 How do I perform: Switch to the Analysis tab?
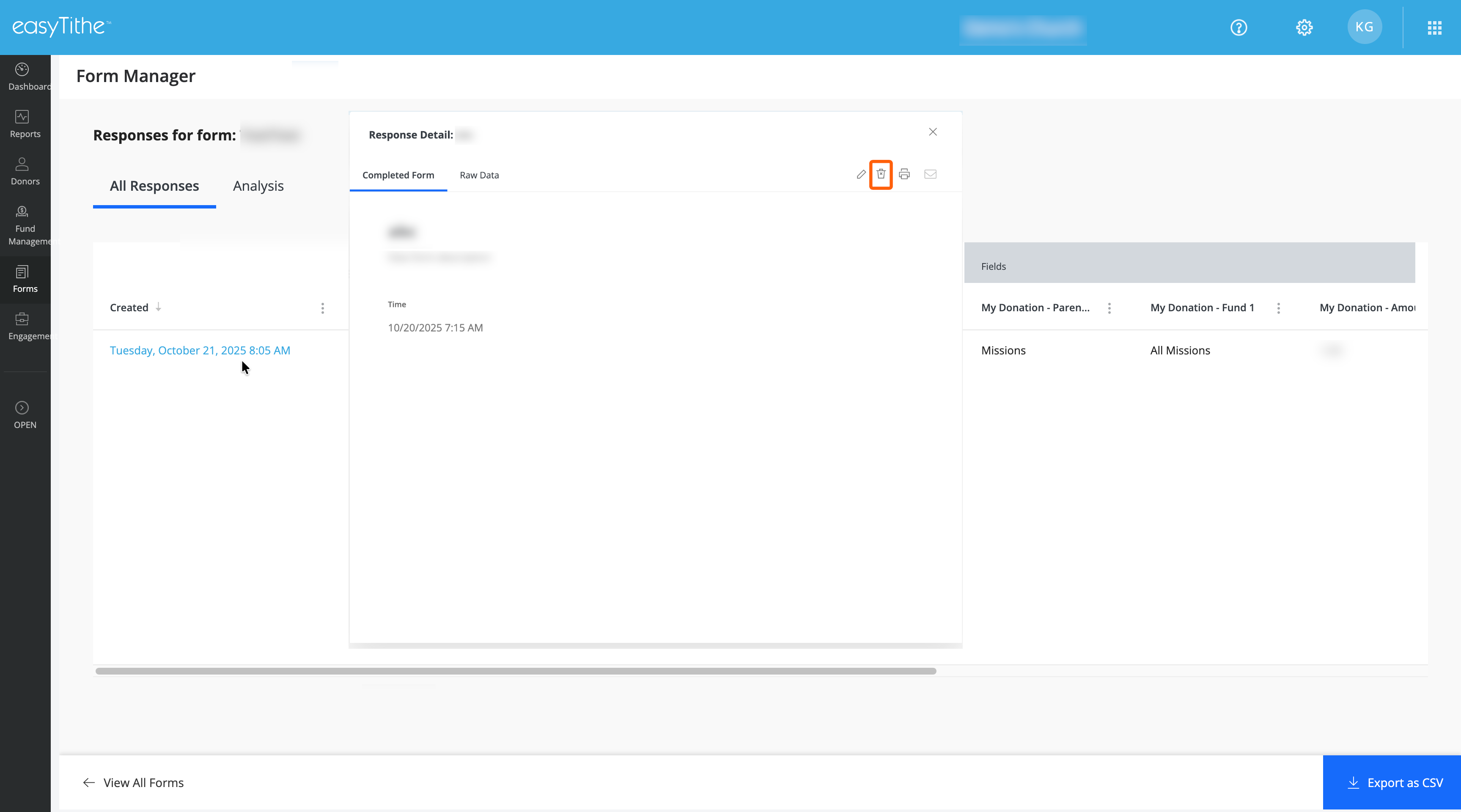pyautogui.click(x=258, y=186)
